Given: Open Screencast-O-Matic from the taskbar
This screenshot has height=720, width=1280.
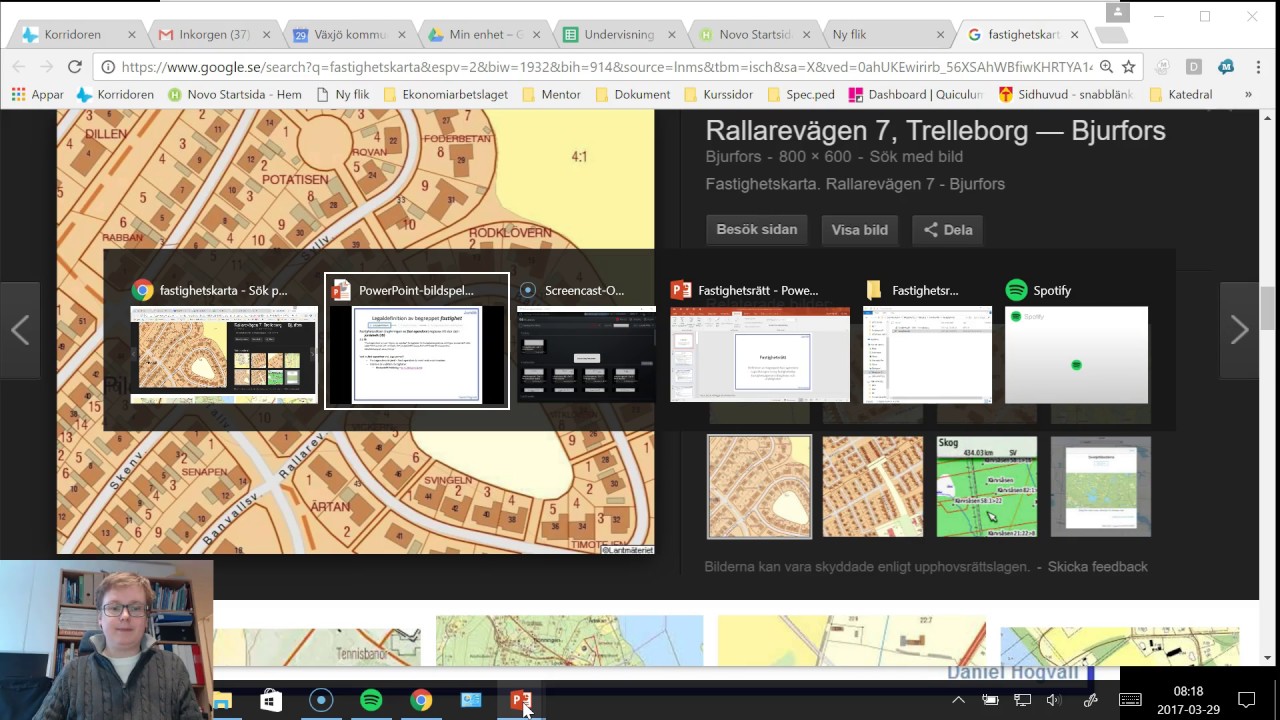Looking at the screenshot, I should pyautogui.click(x=321, y=700).
